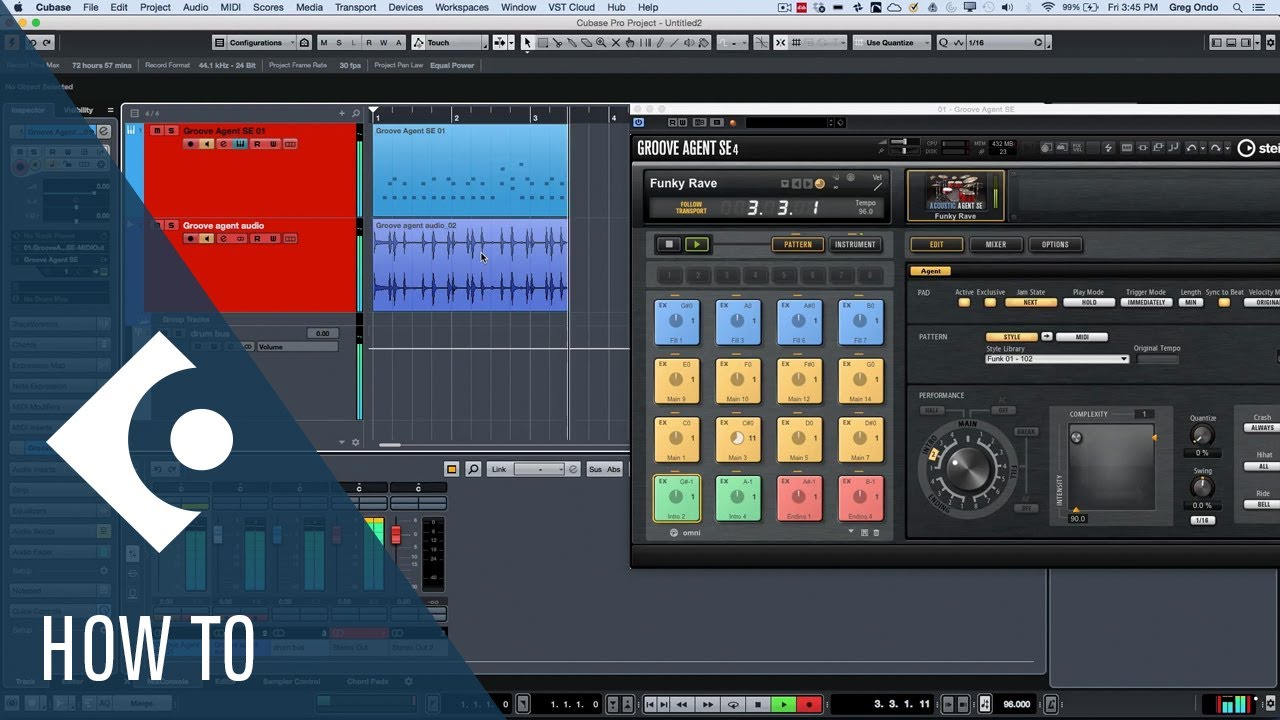1280x720 pixels.
Task: Click the Find Tracks search icon
Action: 354,113
